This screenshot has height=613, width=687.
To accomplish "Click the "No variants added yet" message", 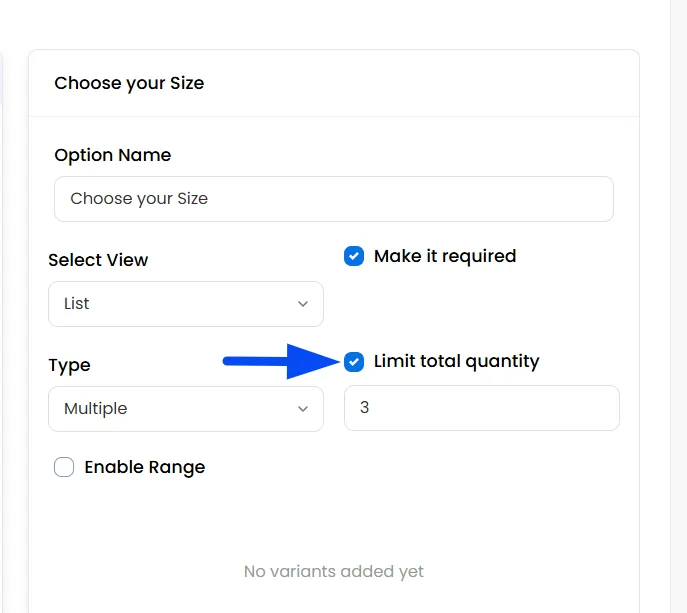I will tap(333, 571).
